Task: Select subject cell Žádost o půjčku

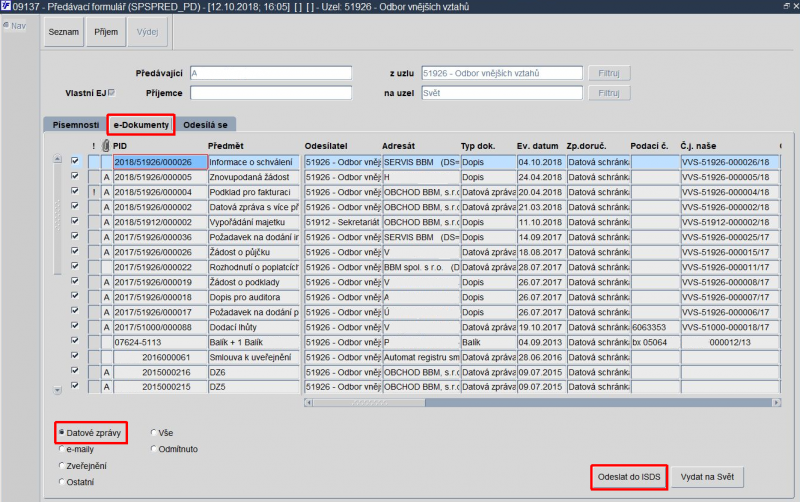Action: pyautogui.click(x=254, y=252)
